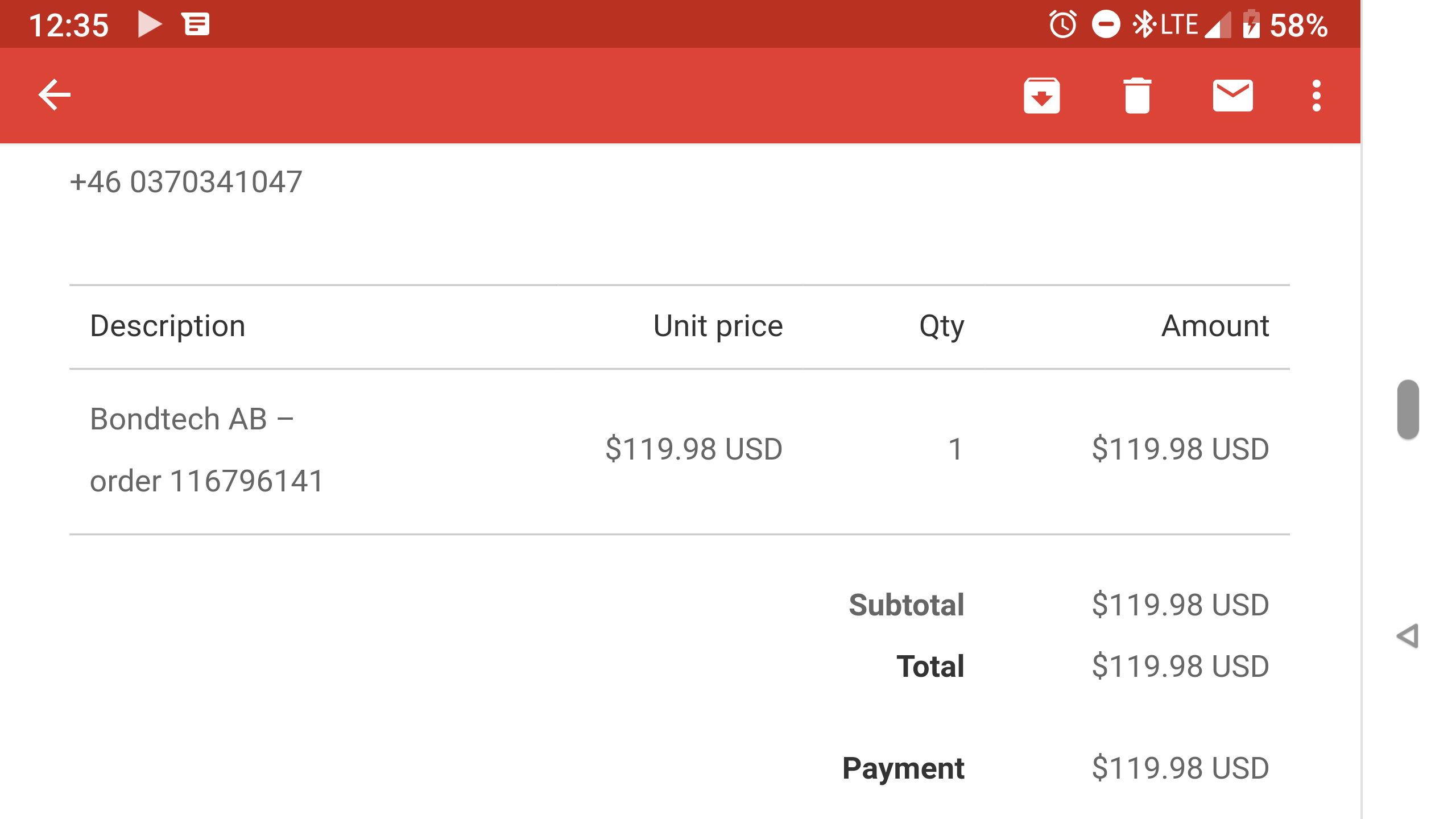The image size is (1456, 819).
Task: Mark email as unread with envelope icon
Action: point(1232,96)
